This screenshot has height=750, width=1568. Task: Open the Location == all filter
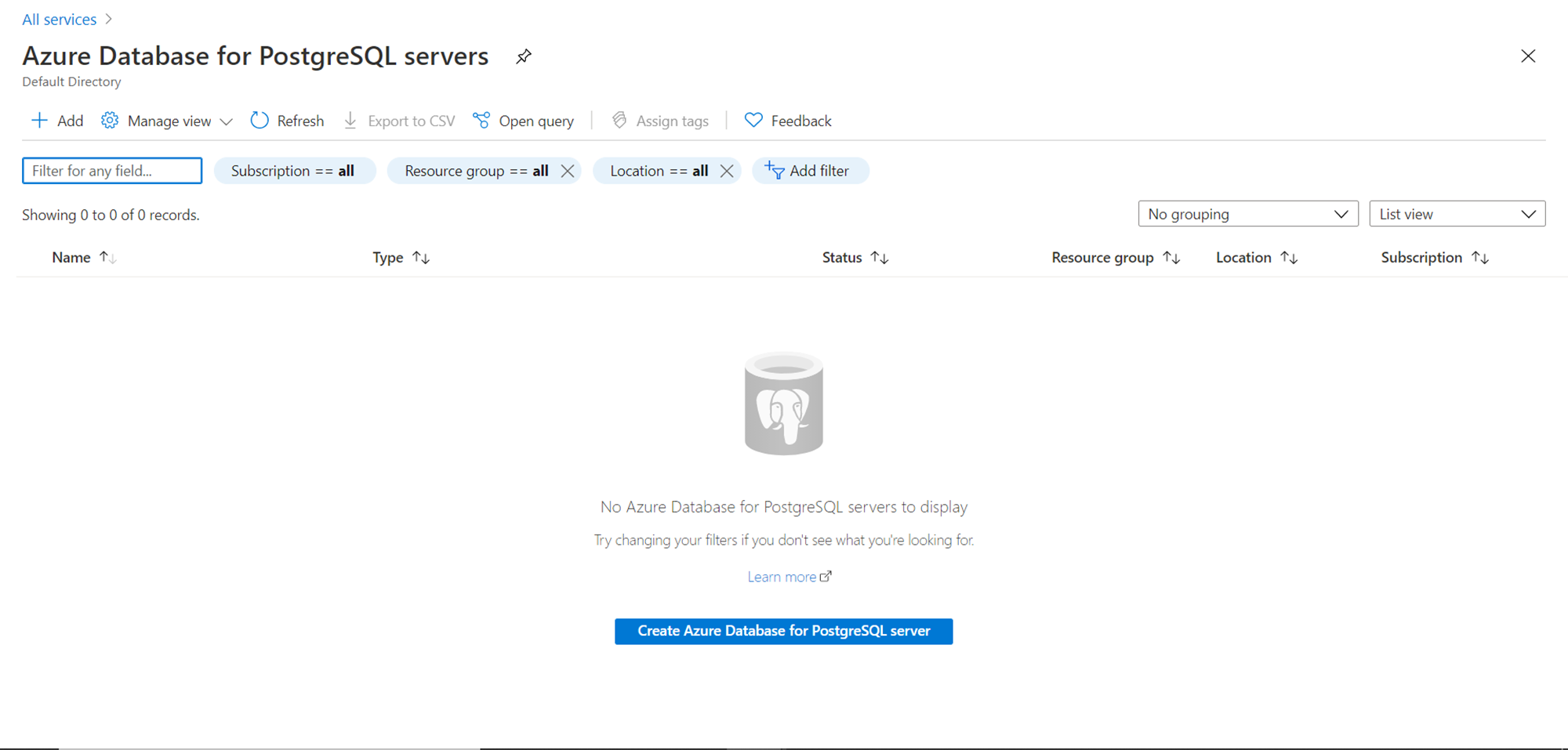point(659,171)
